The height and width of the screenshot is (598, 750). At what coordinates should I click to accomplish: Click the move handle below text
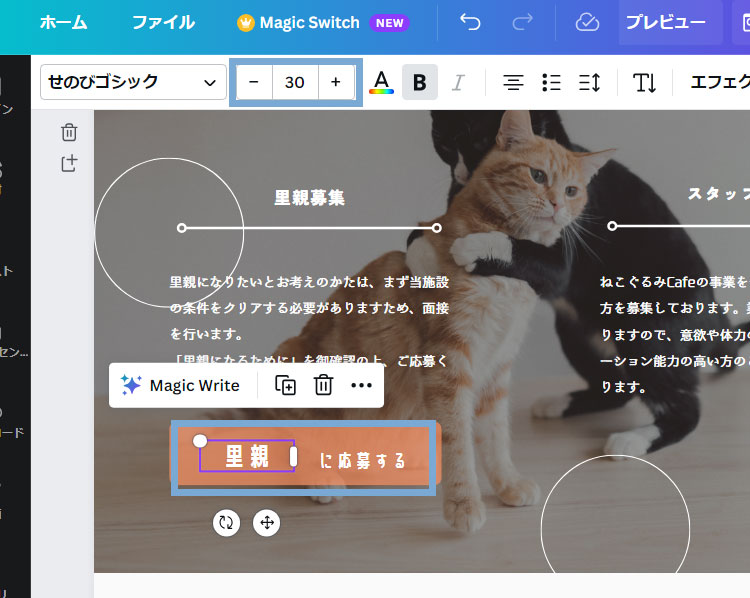click(x=266, y=523)
